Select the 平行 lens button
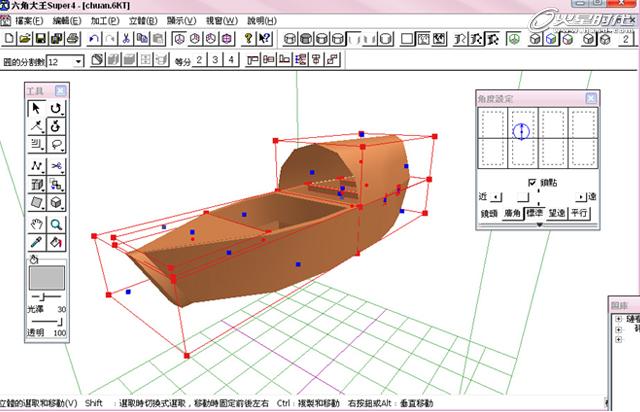The height and width of the screenshot is (412, 640). (x=579, y=213)
